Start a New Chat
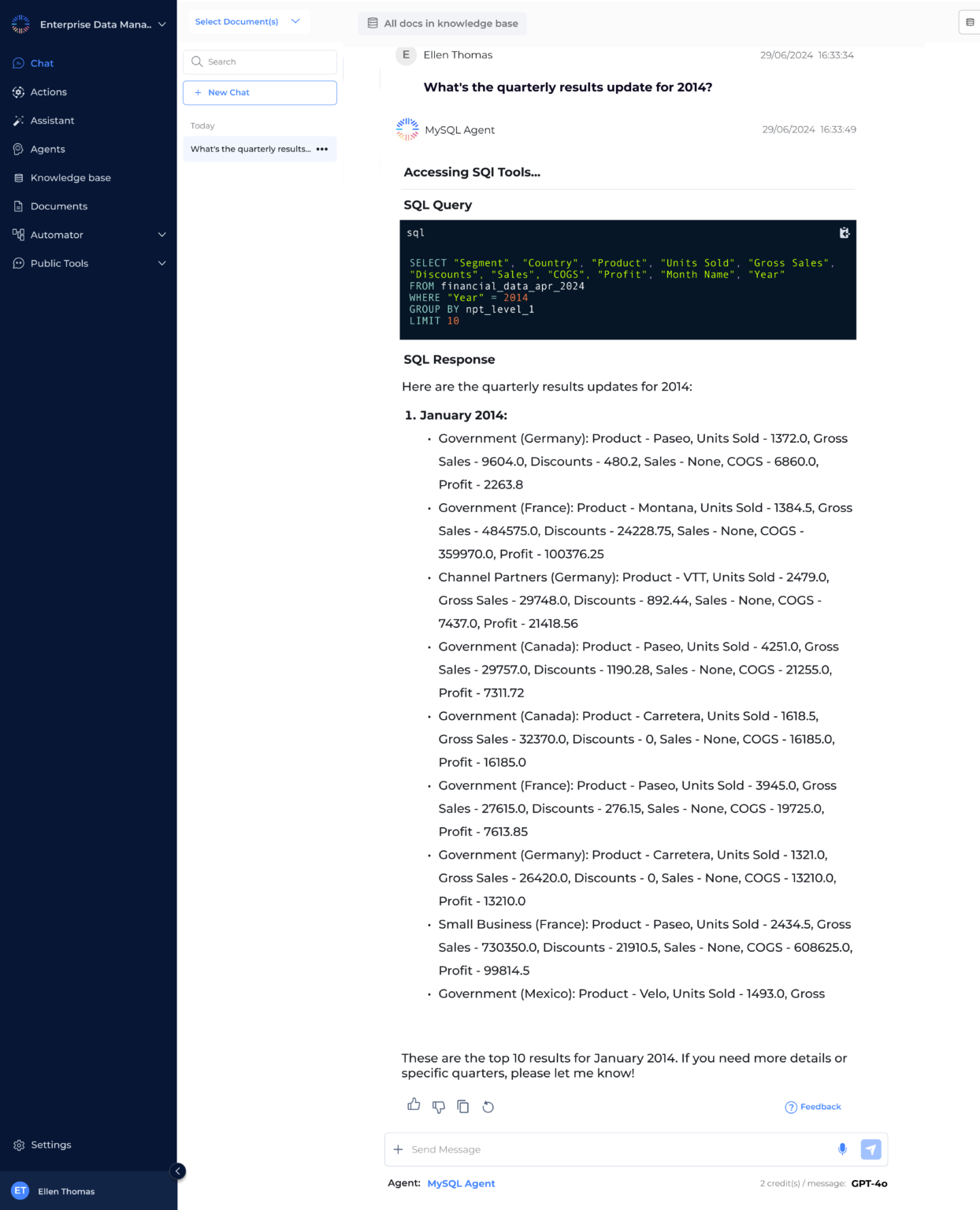 [x=260, y=93]
